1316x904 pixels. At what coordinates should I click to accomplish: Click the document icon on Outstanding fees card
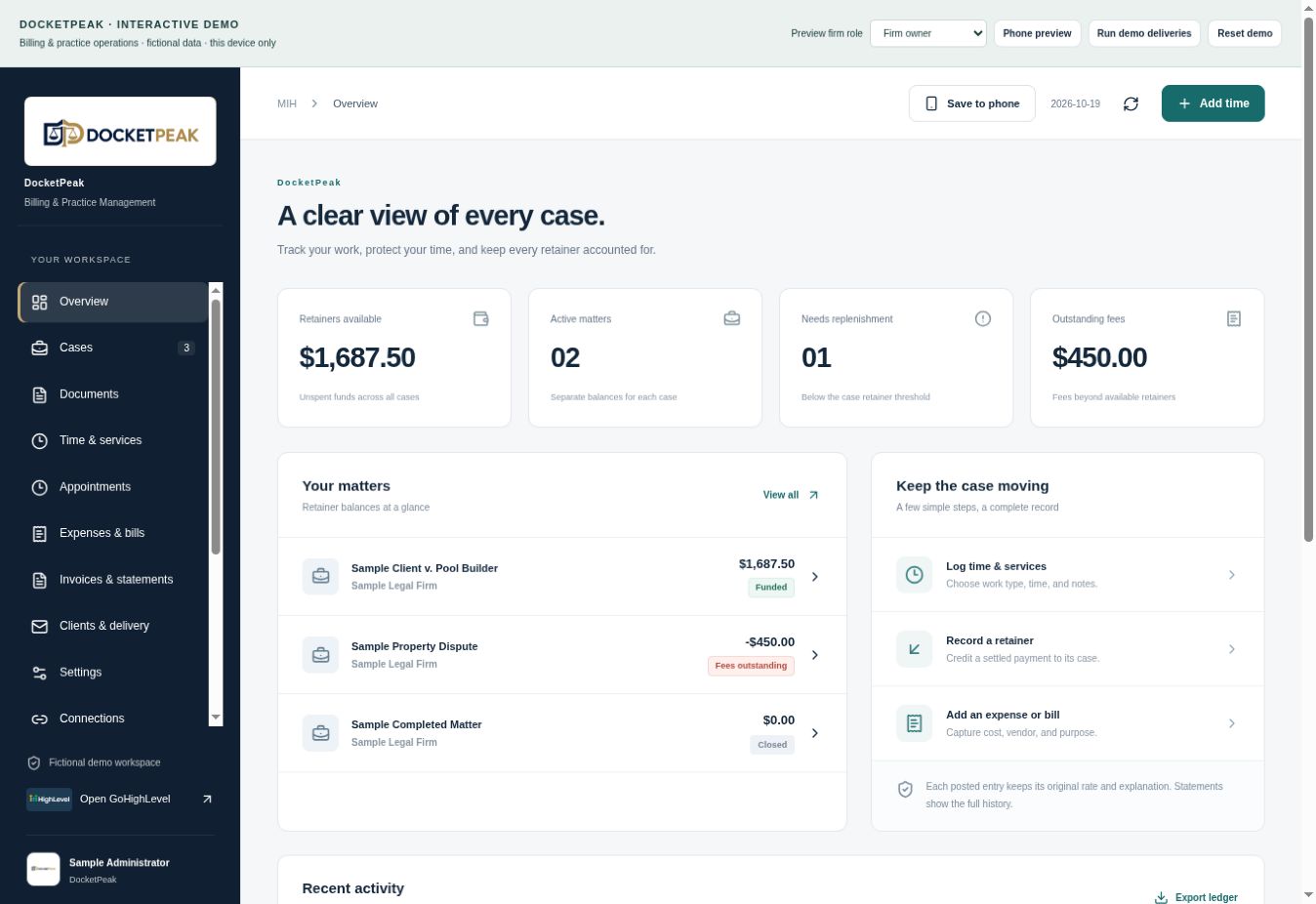(1234, 318)
